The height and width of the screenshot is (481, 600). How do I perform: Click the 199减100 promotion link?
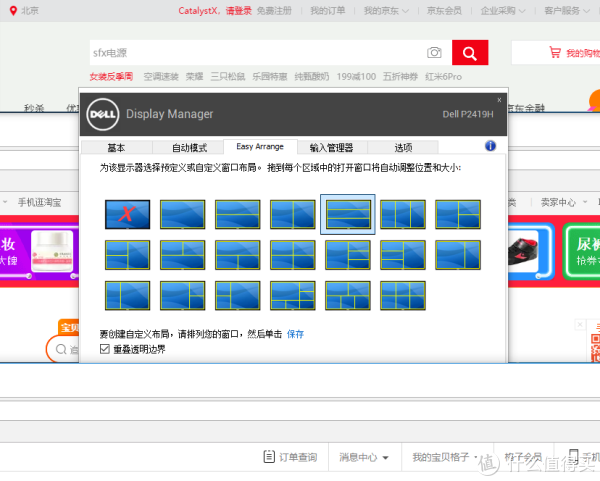[x=356, y=77]
